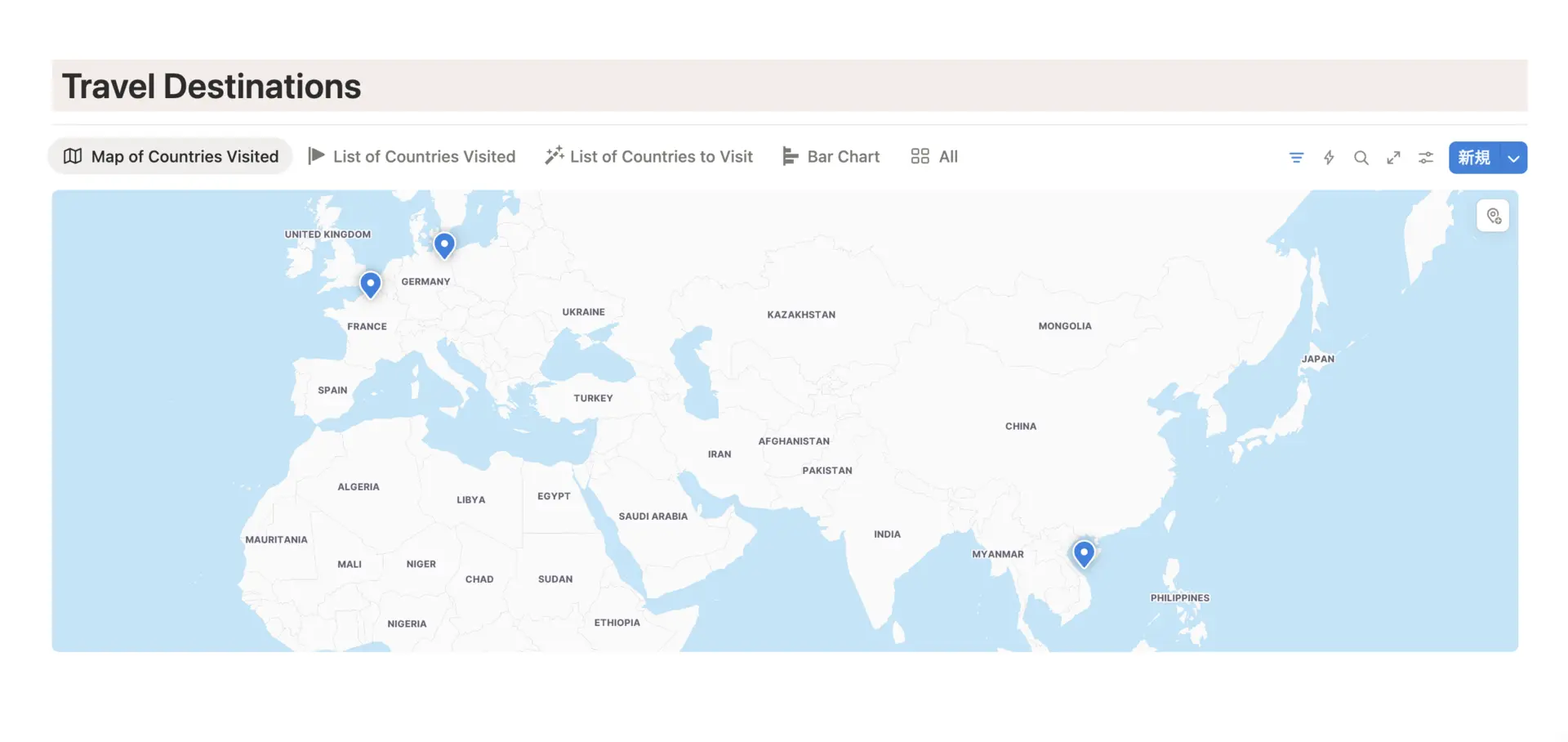This screenshot has height=742, width=1568.
Task: Click the AFGHANISTAN map label
Action: pos(794,441)
